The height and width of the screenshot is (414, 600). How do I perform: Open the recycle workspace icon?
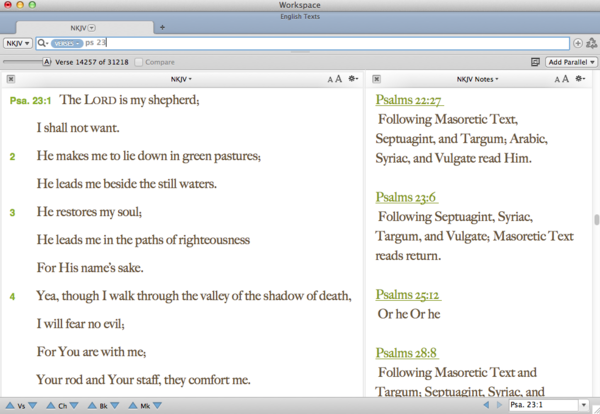tap(592, 43)
